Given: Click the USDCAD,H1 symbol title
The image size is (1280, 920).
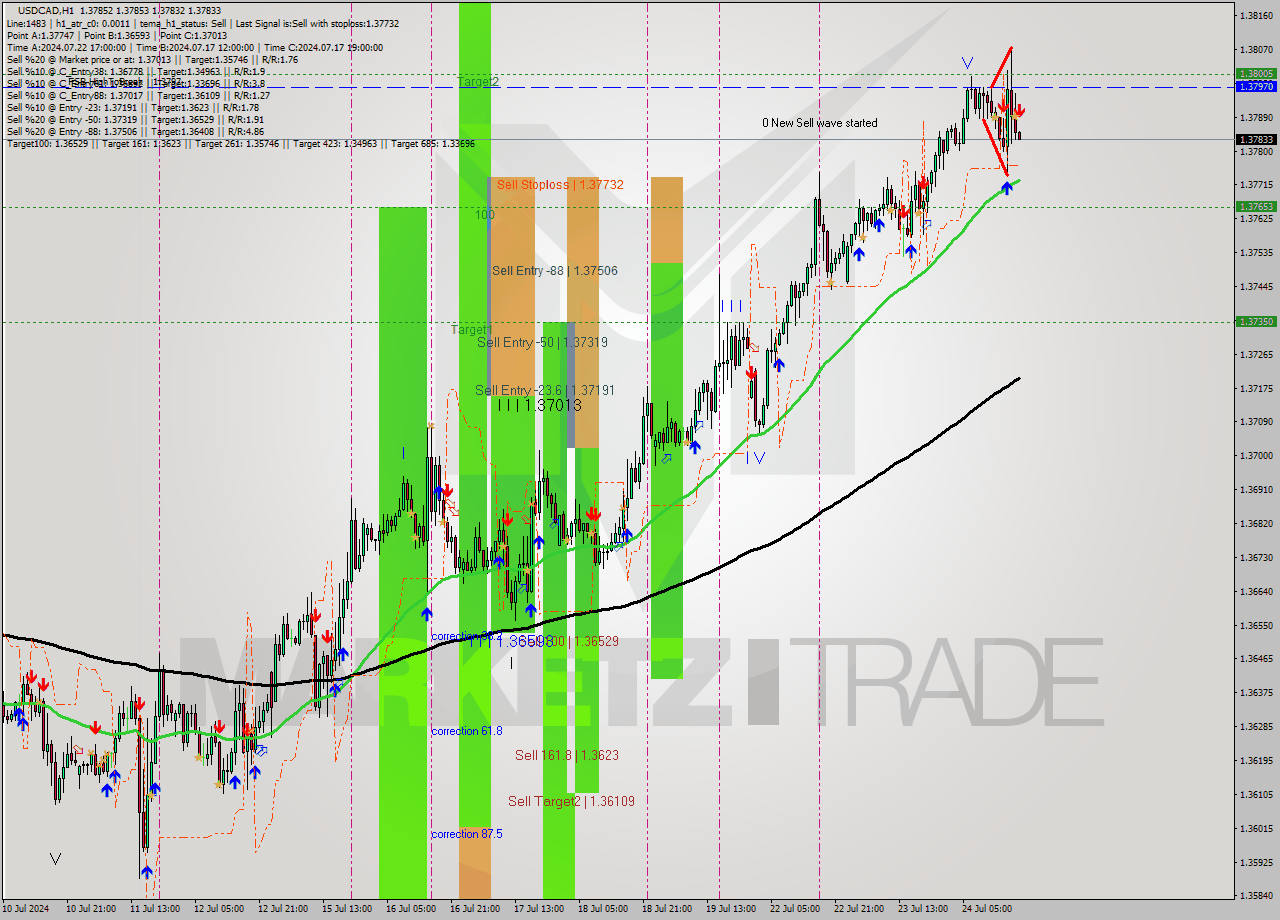Looking at the screenshot, I should pyautogui.click(x=46, y=10).
